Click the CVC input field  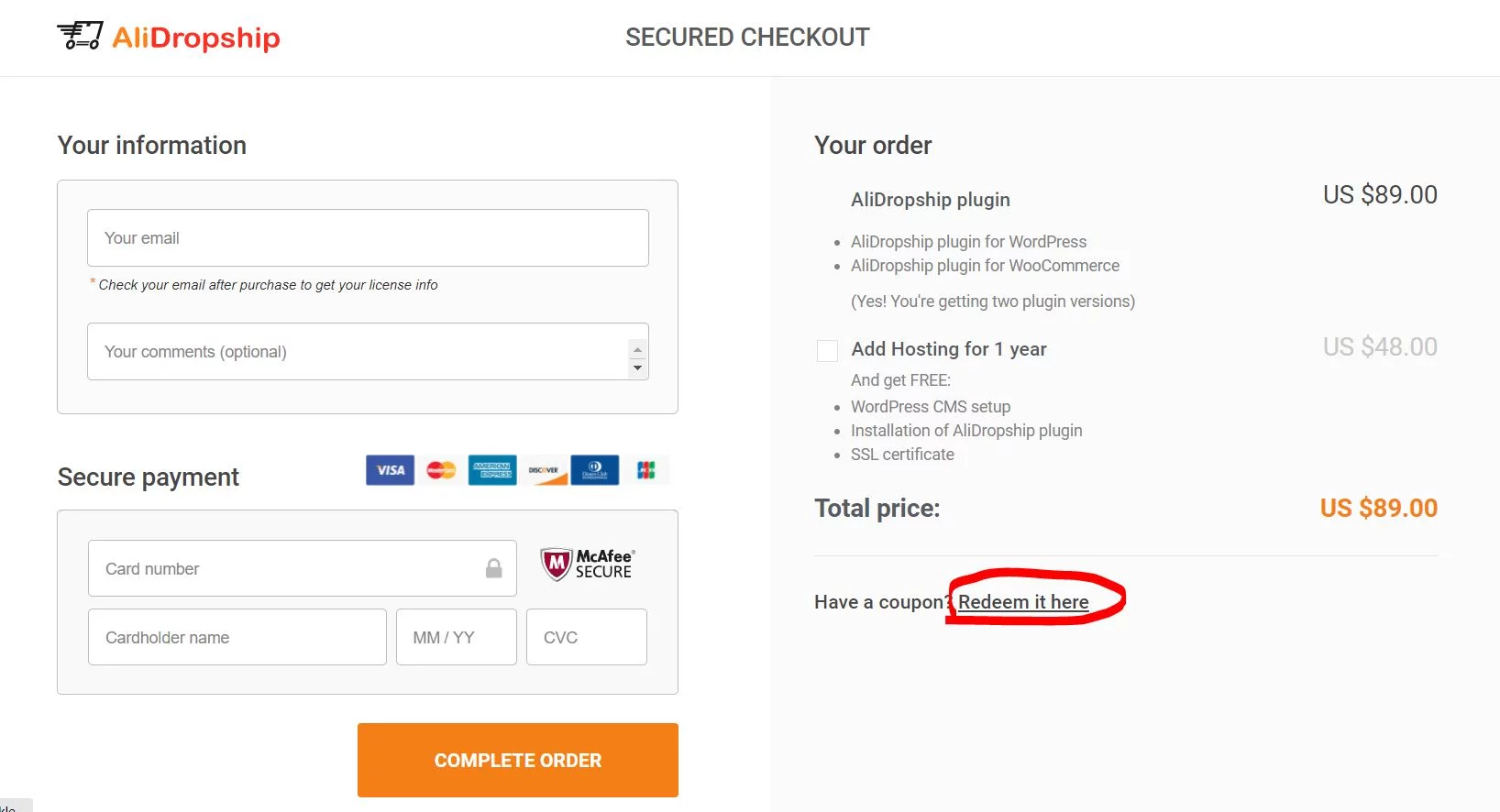pyautogui.click(x=587, y=637)
